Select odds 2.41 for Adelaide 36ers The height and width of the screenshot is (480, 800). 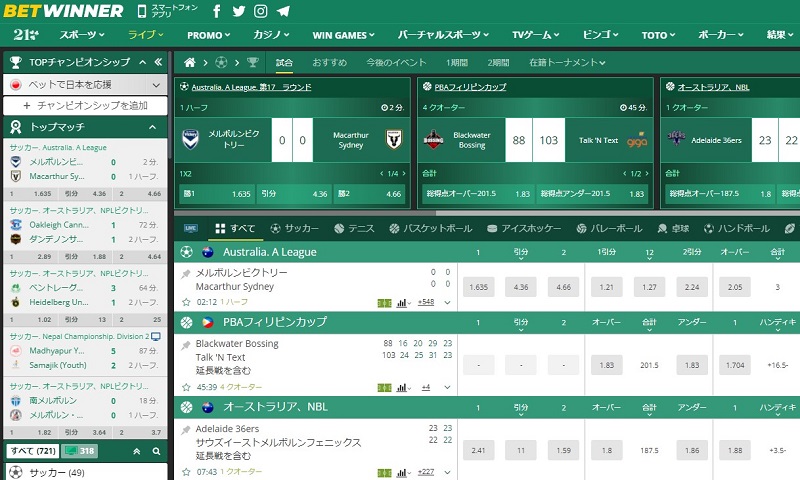(x=479, y=450)
